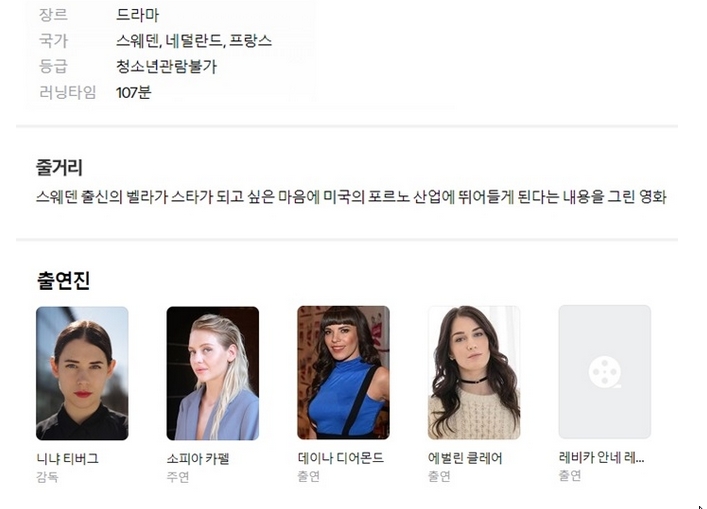Open 니나 티버그 director photo
The height and width of the screenshot is (509, 707).
[x=82, y=373]
